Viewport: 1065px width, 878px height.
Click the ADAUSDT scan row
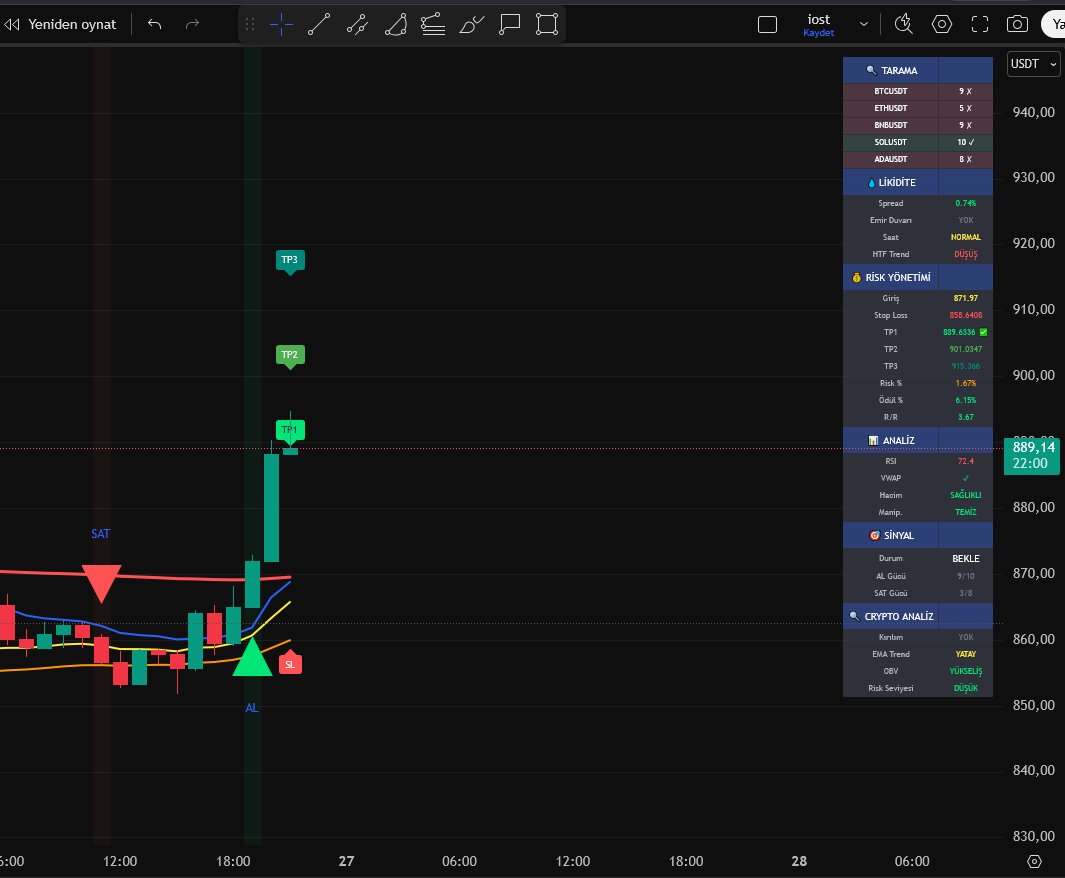coord(918,159)
